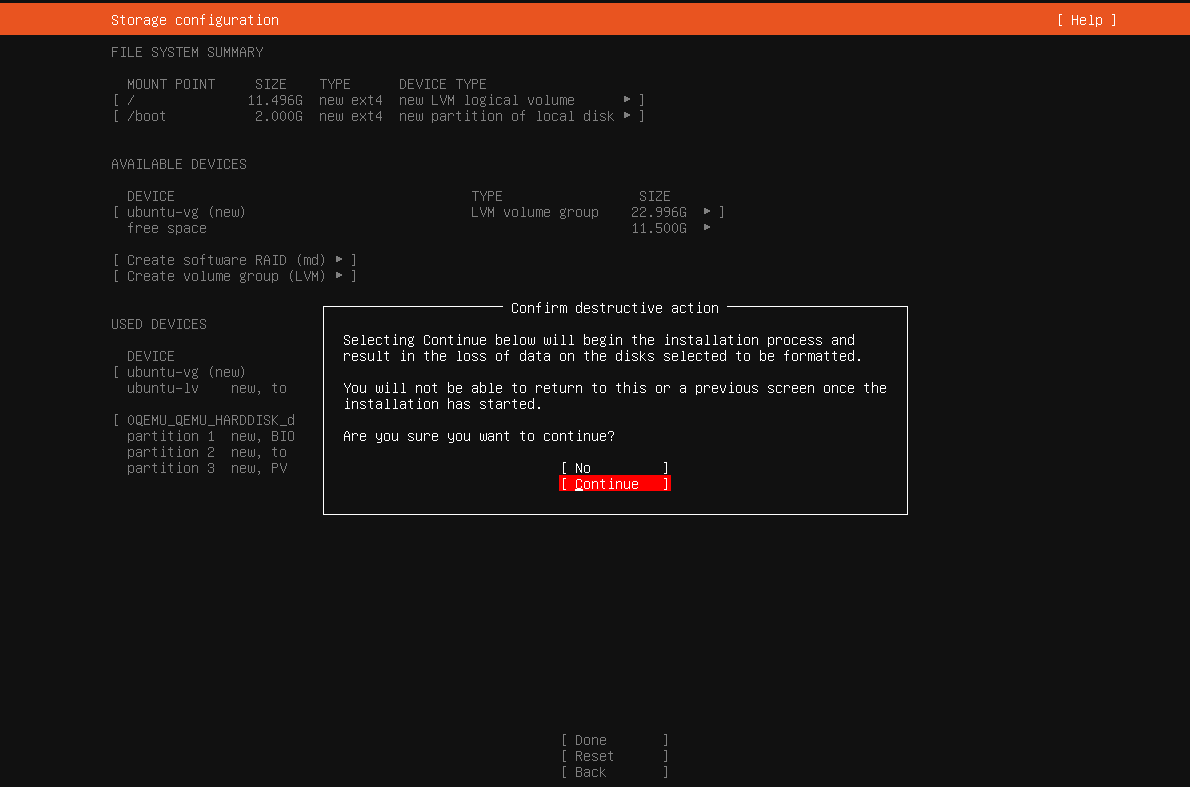Go Back to the previous screen
1190x787 pixels.
coord(614,772)
